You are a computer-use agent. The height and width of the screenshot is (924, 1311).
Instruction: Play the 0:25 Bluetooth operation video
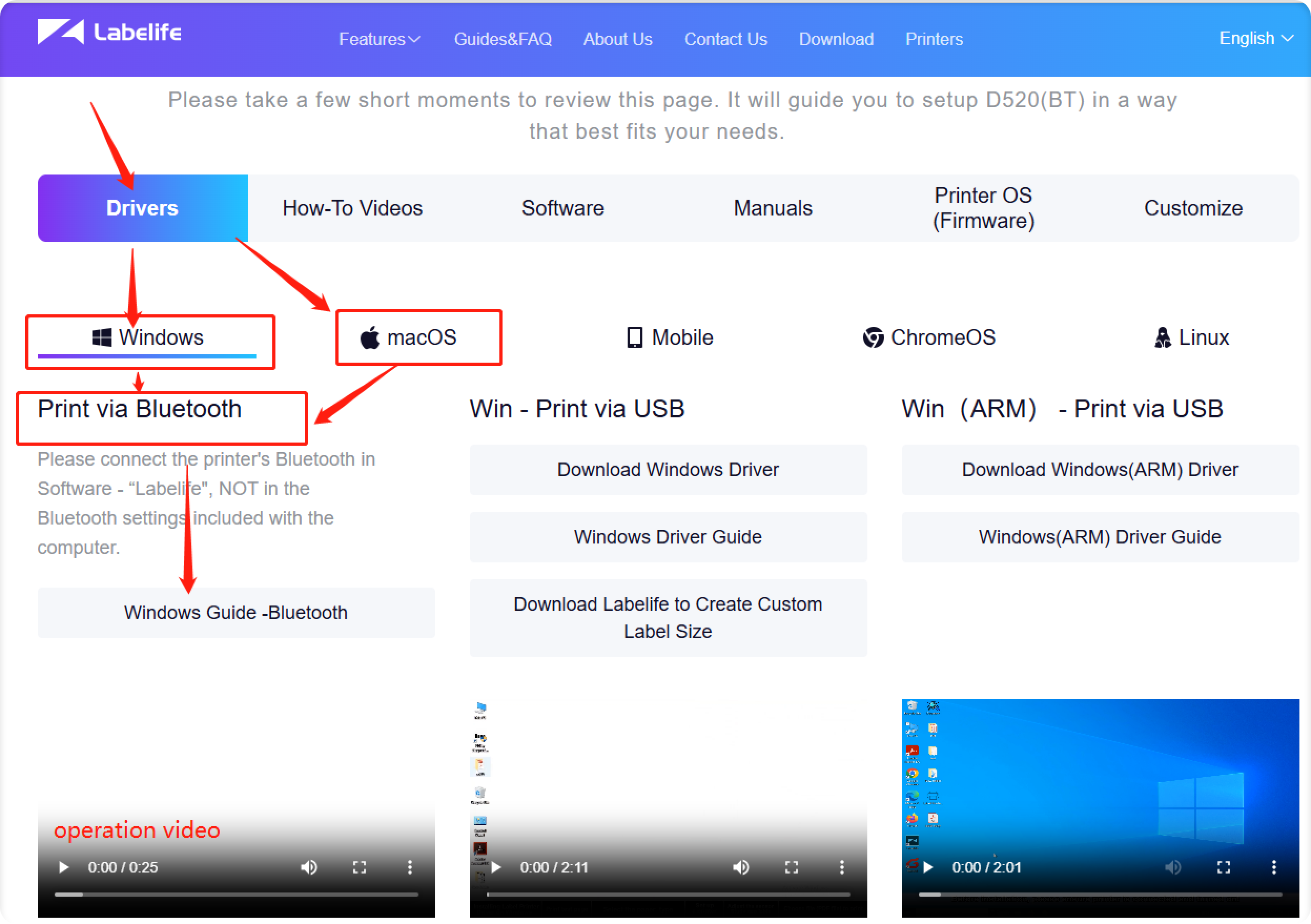click(x=64, y=868)
